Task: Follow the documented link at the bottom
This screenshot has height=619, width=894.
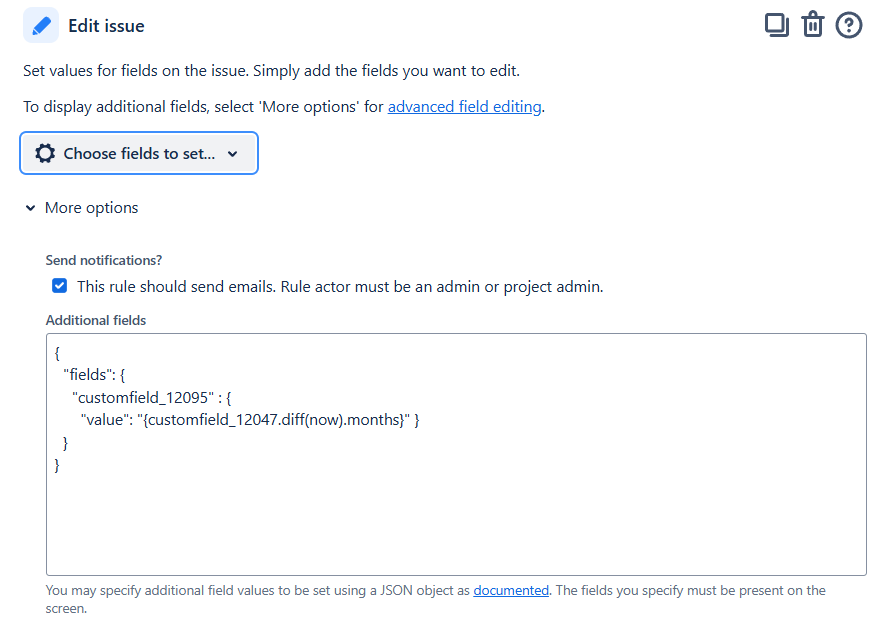Action: [x=511, y=590]
